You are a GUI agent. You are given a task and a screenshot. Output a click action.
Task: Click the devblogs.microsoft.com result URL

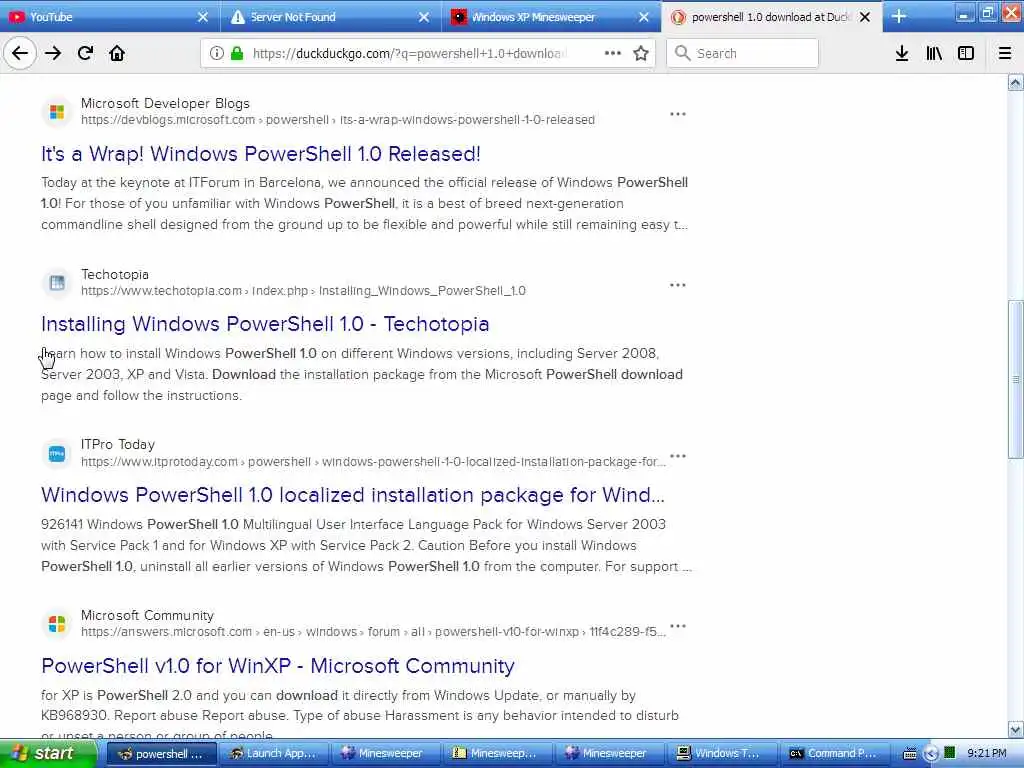point(338,120)
